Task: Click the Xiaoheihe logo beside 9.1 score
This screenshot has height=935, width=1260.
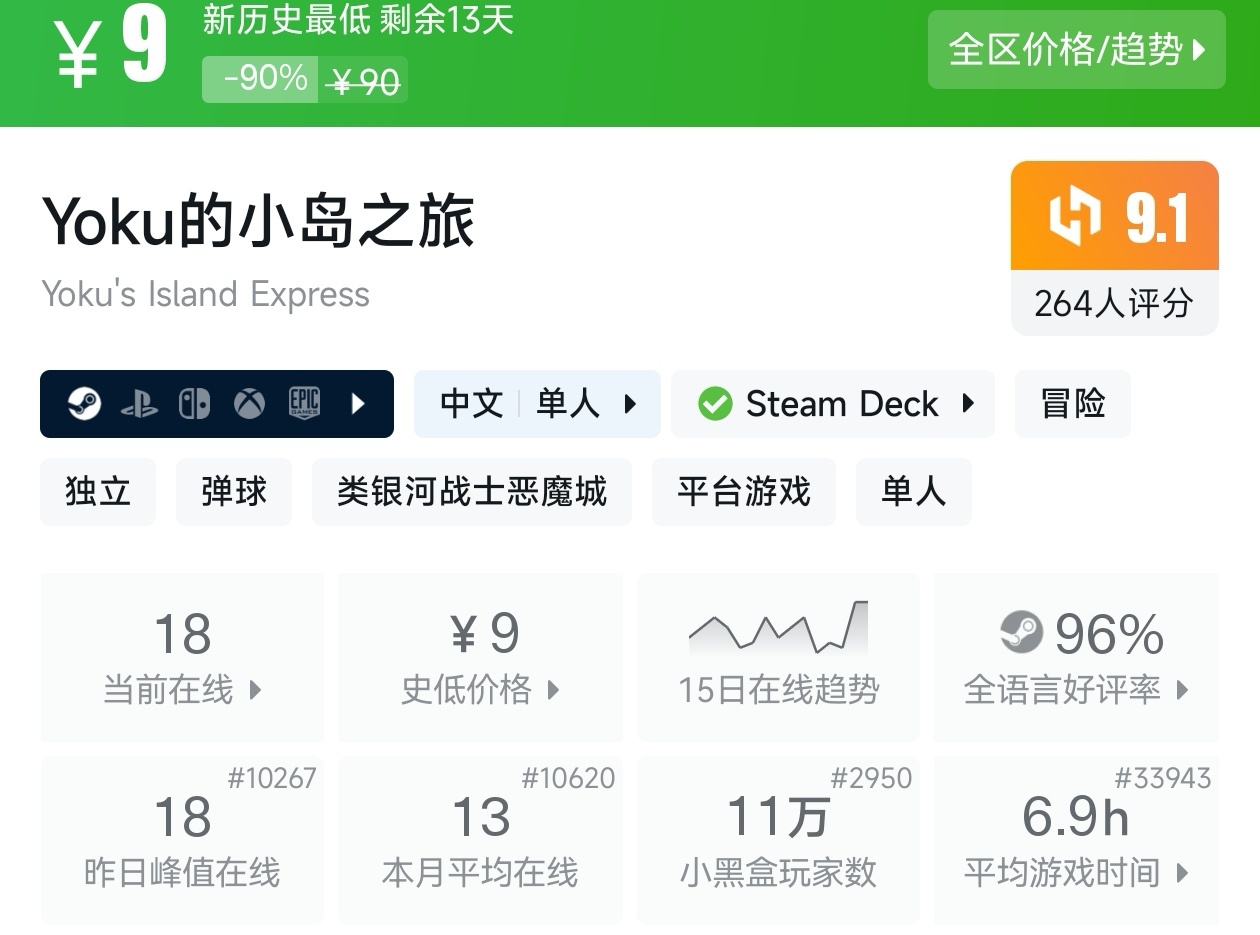Action: click(1074, 216)
